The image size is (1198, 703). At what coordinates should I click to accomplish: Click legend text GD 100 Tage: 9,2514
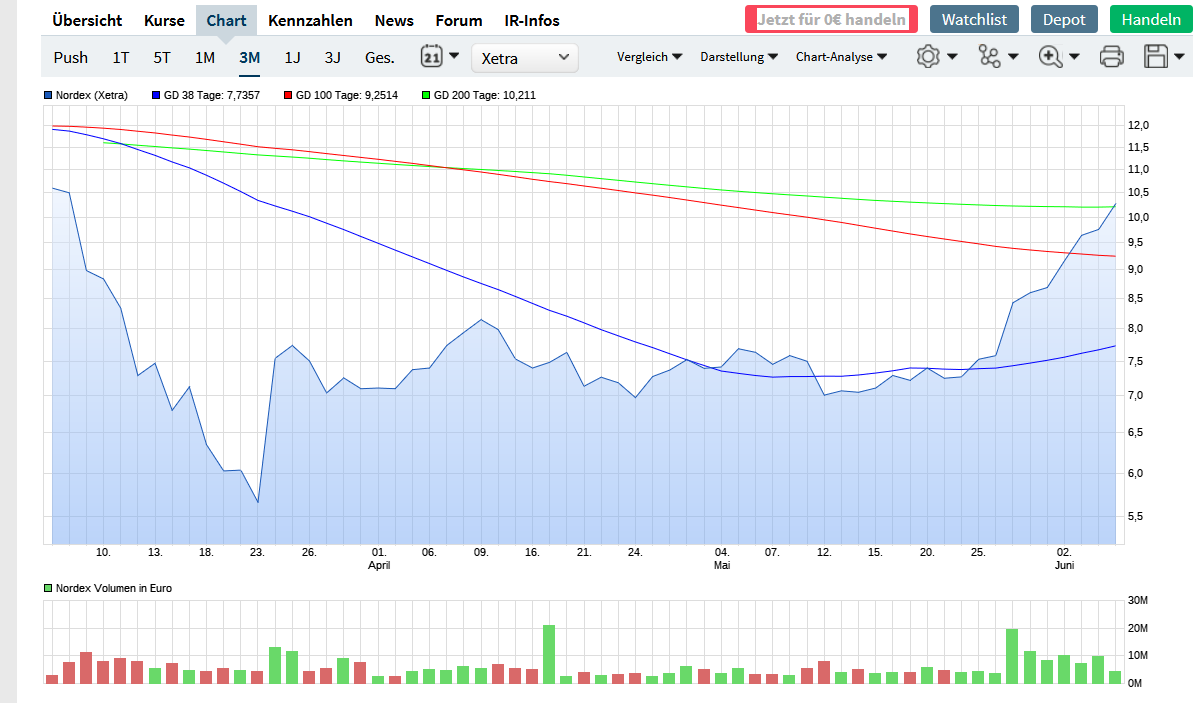[347, 96]
